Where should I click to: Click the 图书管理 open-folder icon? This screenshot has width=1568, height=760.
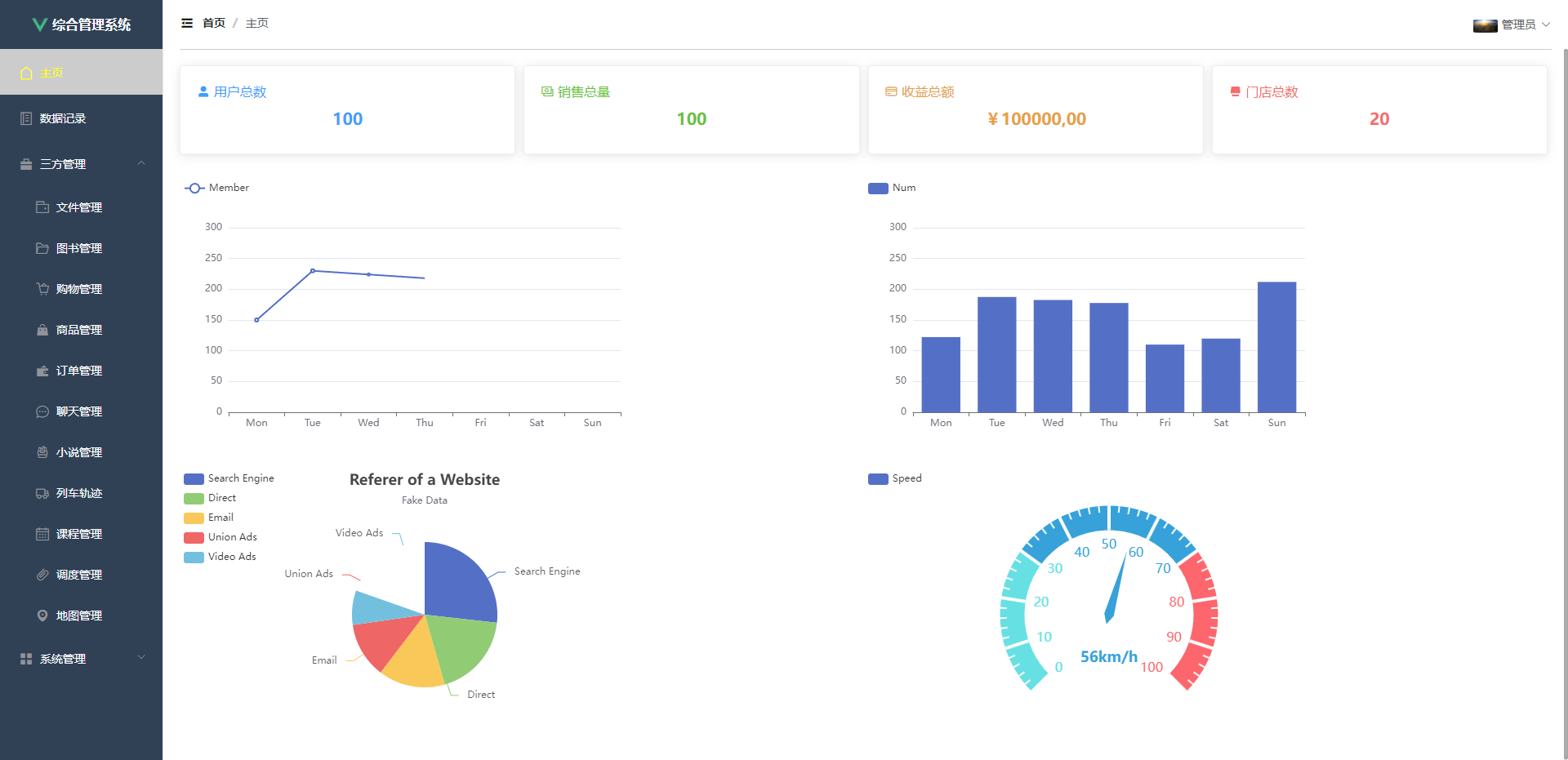point(42,248)
